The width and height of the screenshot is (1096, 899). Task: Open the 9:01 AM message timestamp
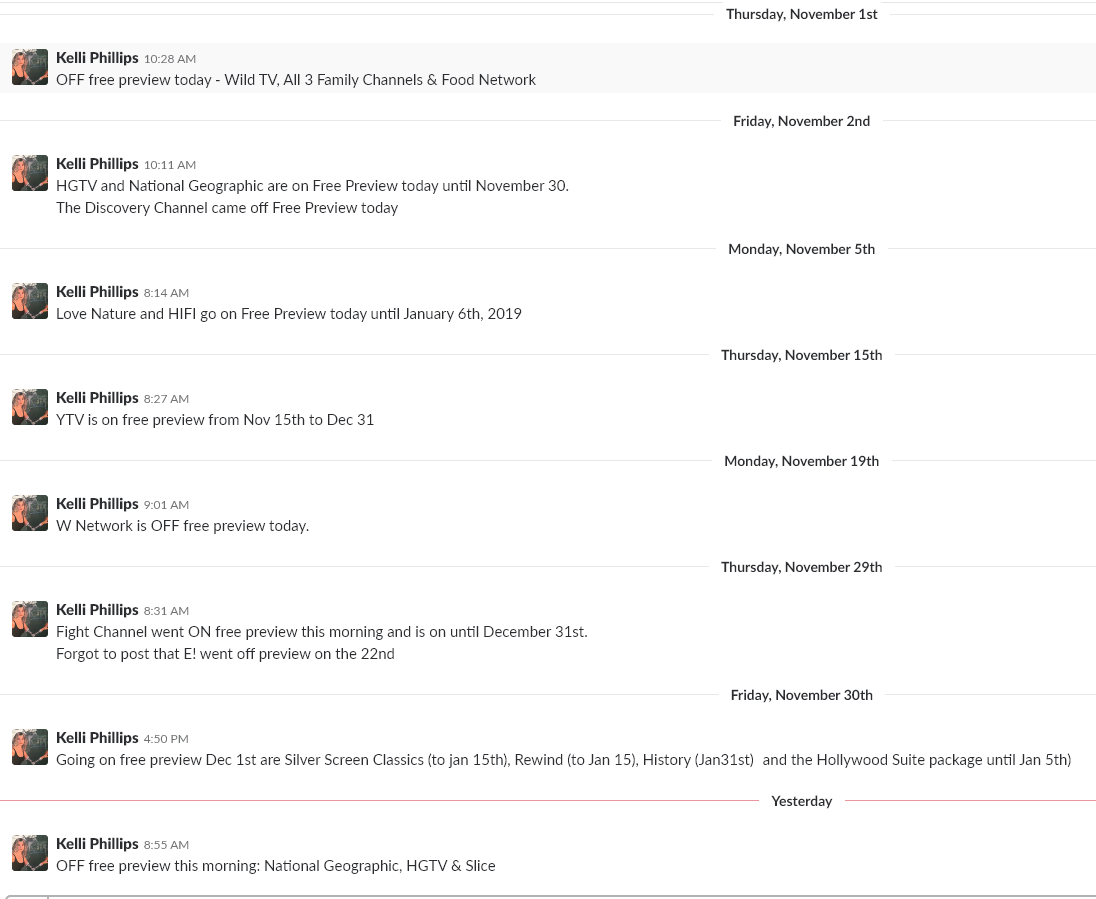click(x=166, y=505)
